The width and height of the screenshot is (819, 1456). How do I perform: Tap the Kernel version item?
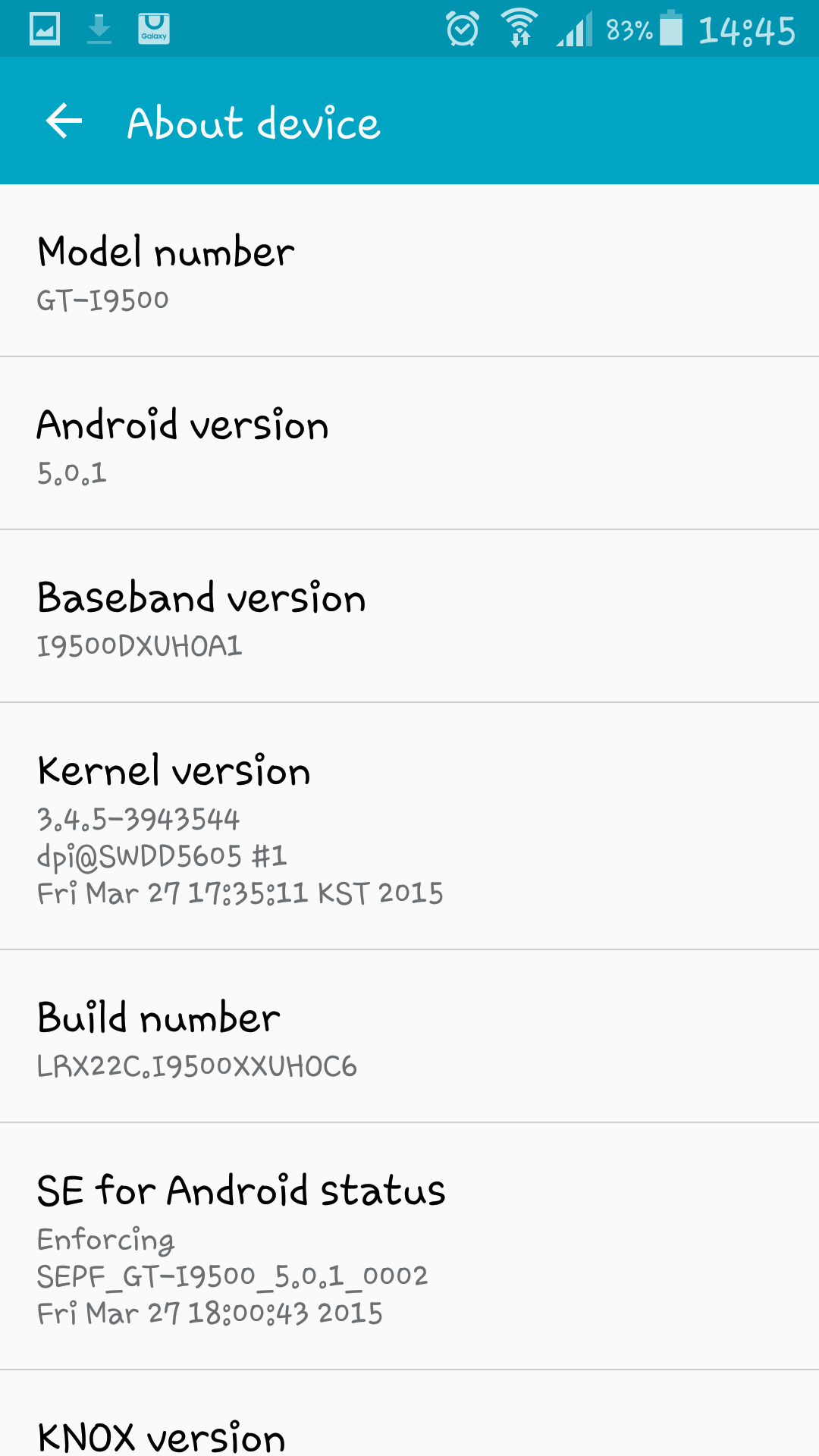pyautogui.click(x=409, y=827)
